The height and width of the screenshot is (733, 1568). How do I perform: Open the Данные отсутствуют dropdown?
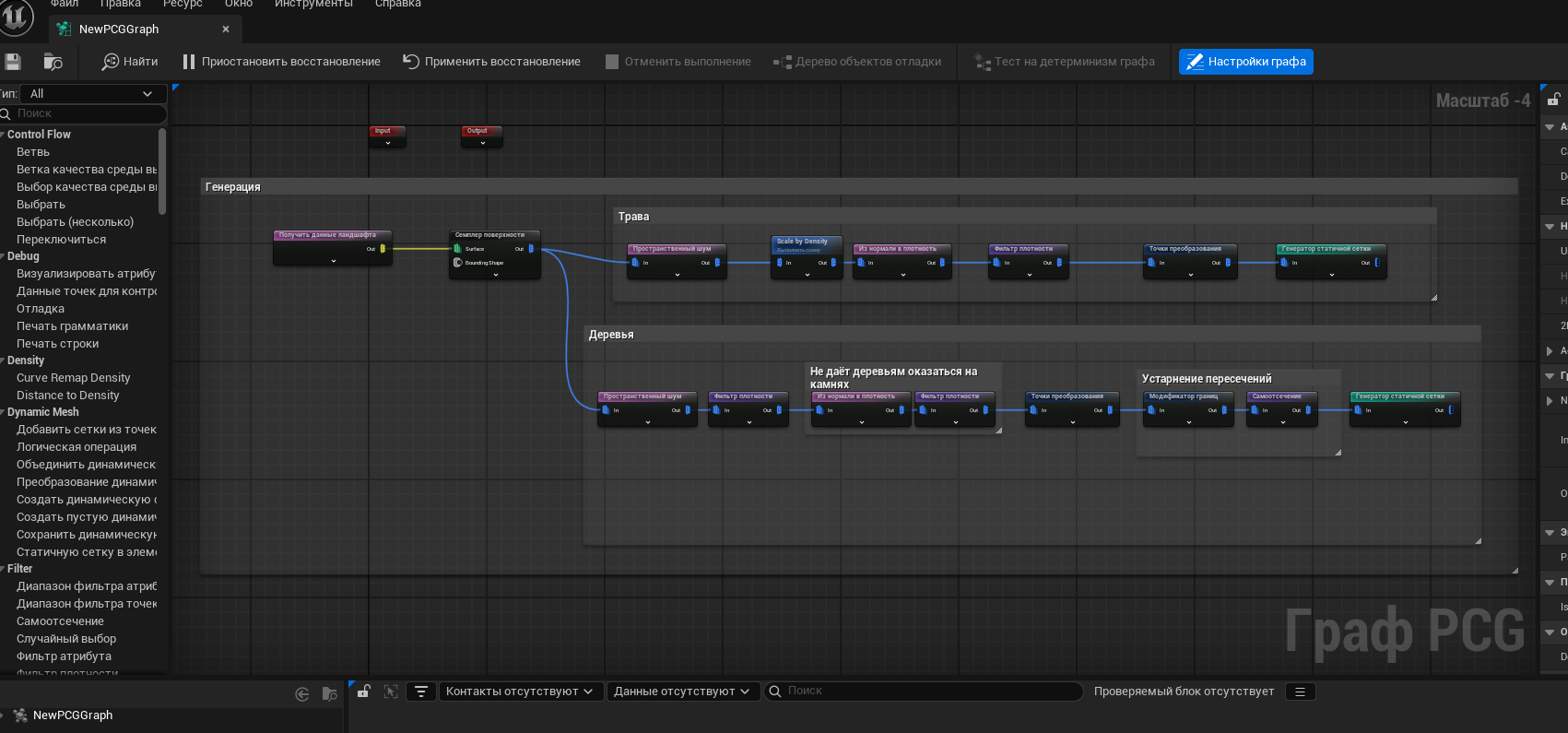pyautogui.click(x=682, y=692)
